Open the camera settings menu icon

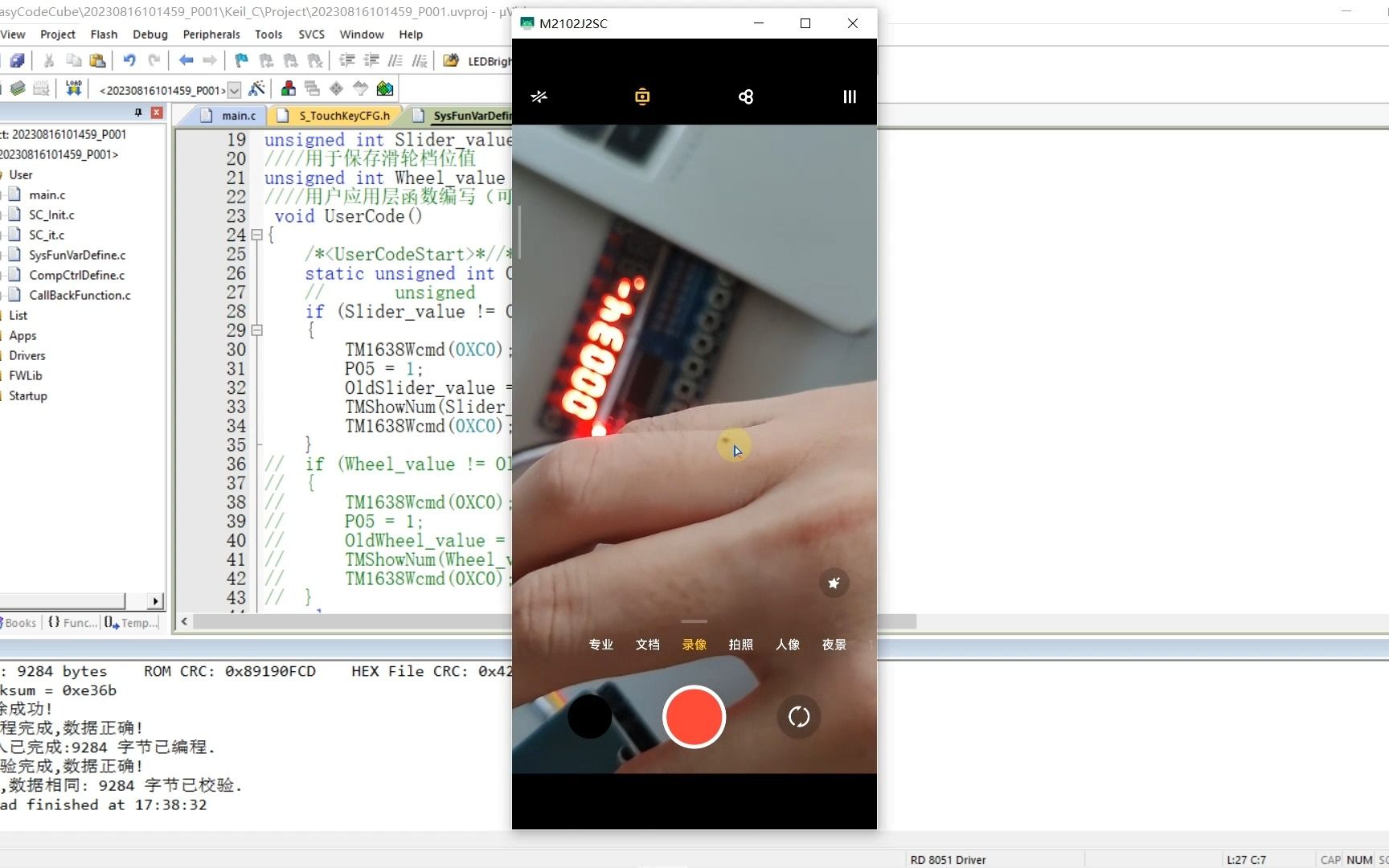[x=850, y=97]
